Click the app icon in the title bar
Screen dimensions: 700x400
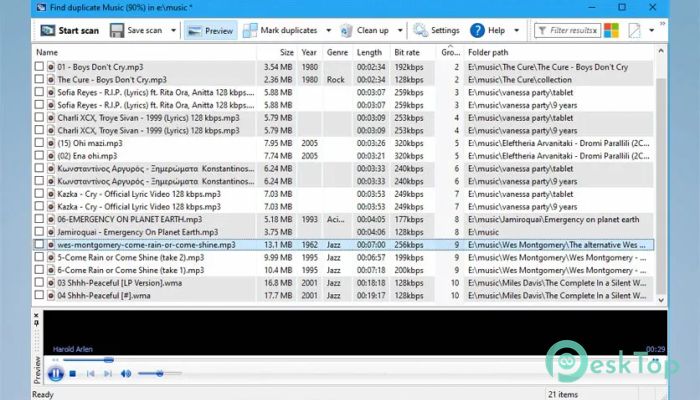pyautogui.click(x=41, y=8)
